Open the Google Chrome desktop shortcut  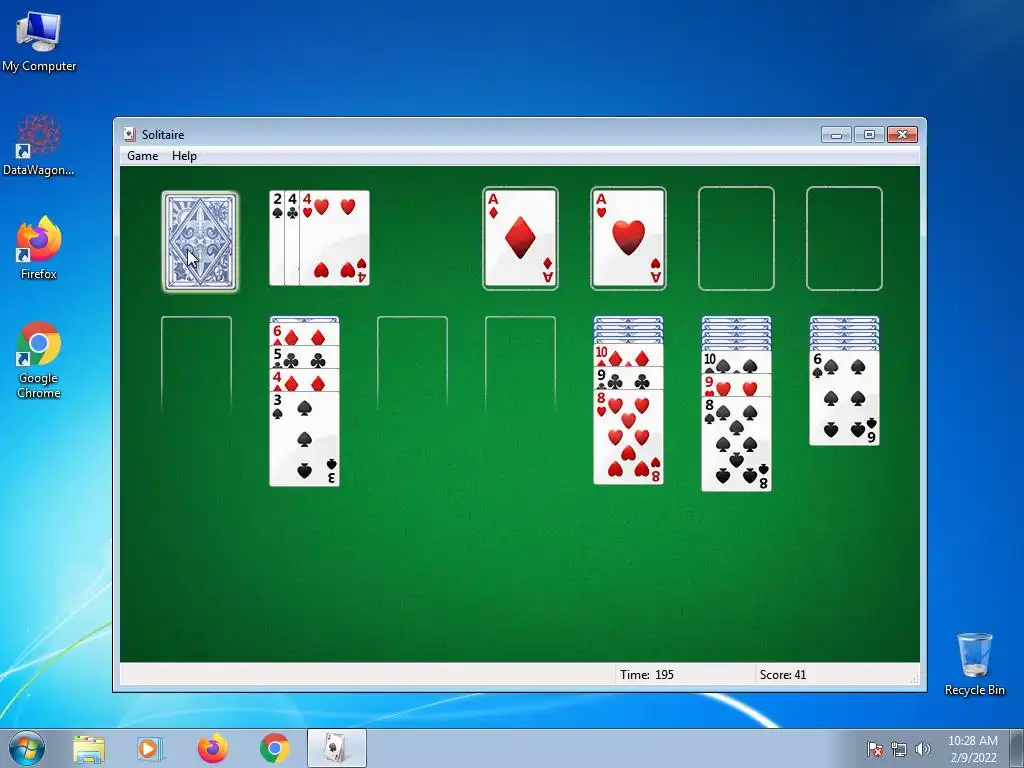[x=39, y=360]
